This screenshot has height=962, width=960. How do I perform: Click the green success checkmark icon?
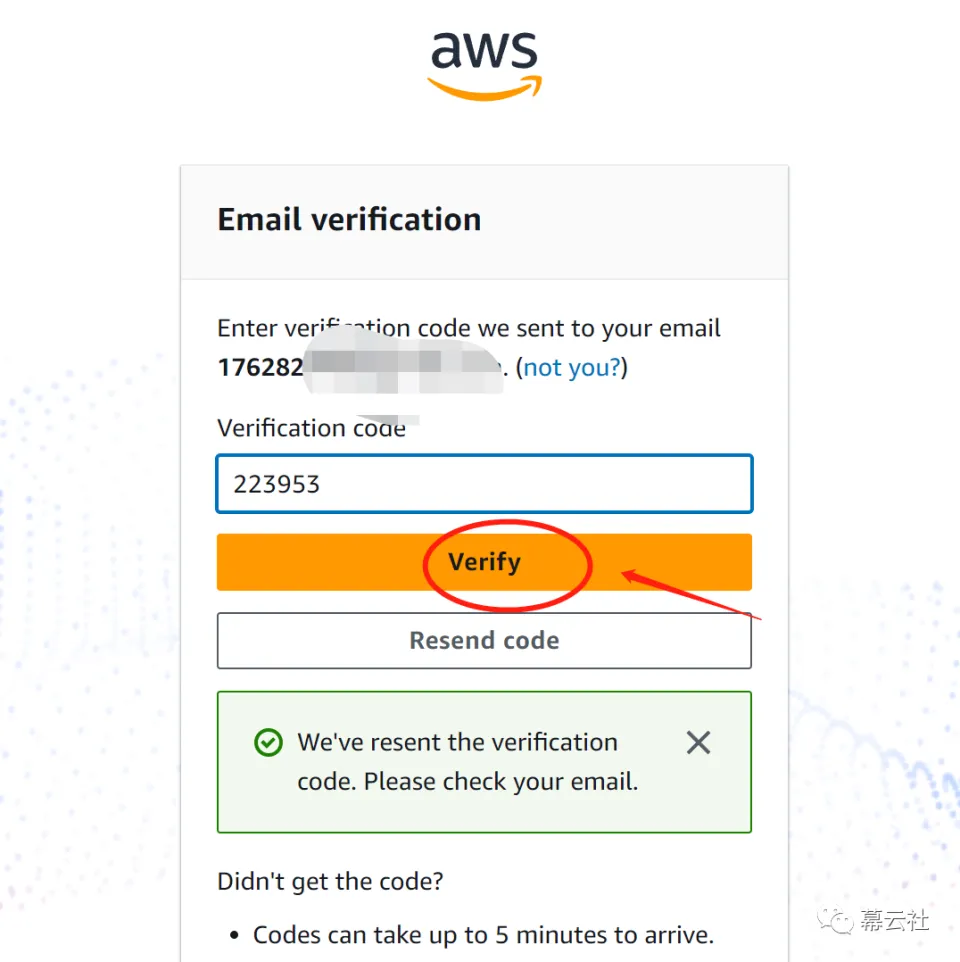point(268,742)
